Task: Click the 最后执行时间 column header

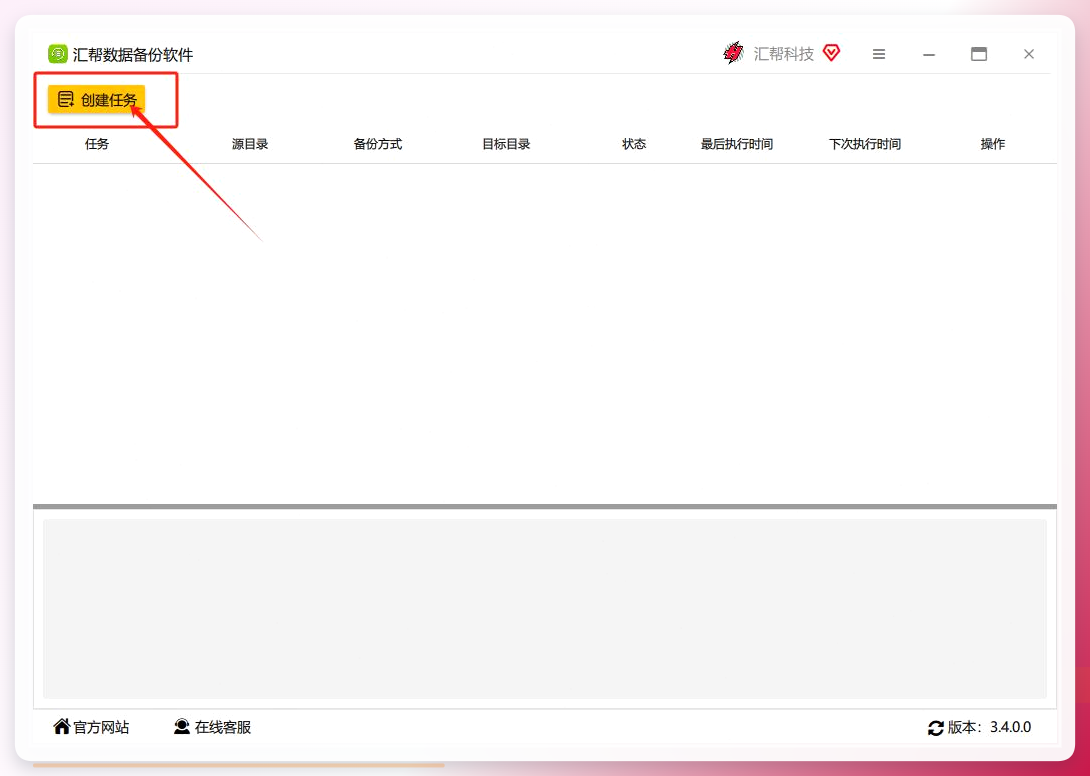Action: [x=737, y=144]
